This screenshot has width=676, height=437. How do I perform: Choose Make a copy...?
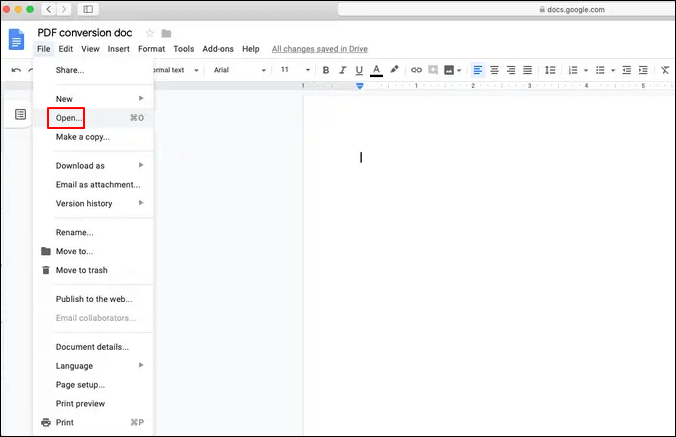pyautogui.click(x=93, y=137)
